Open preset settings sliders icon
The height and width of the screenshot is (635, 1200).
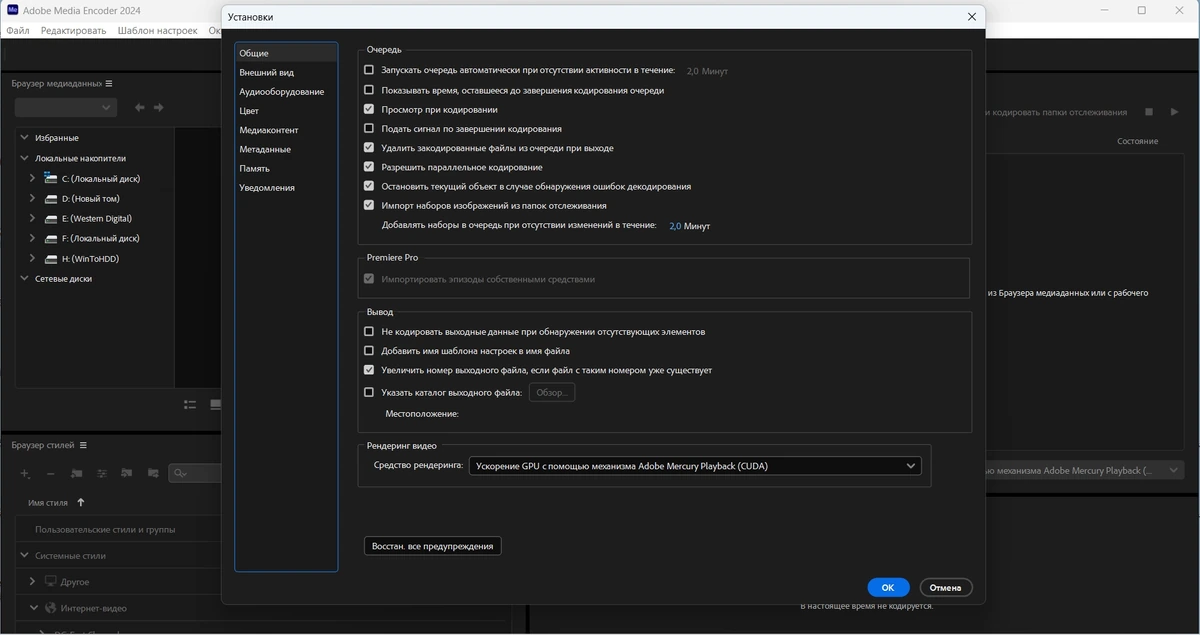pyautogui.click(x=102, y=473)
